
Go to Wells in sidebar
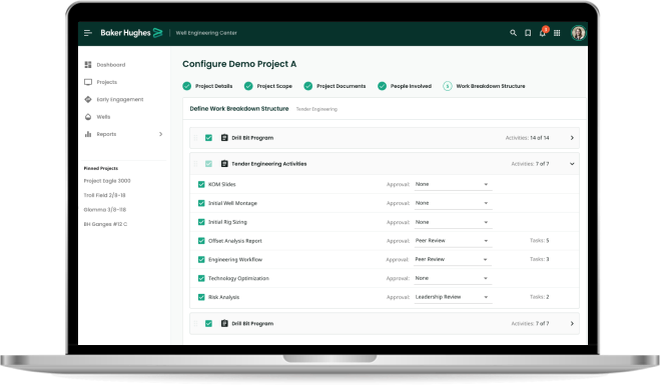point(103,117)
